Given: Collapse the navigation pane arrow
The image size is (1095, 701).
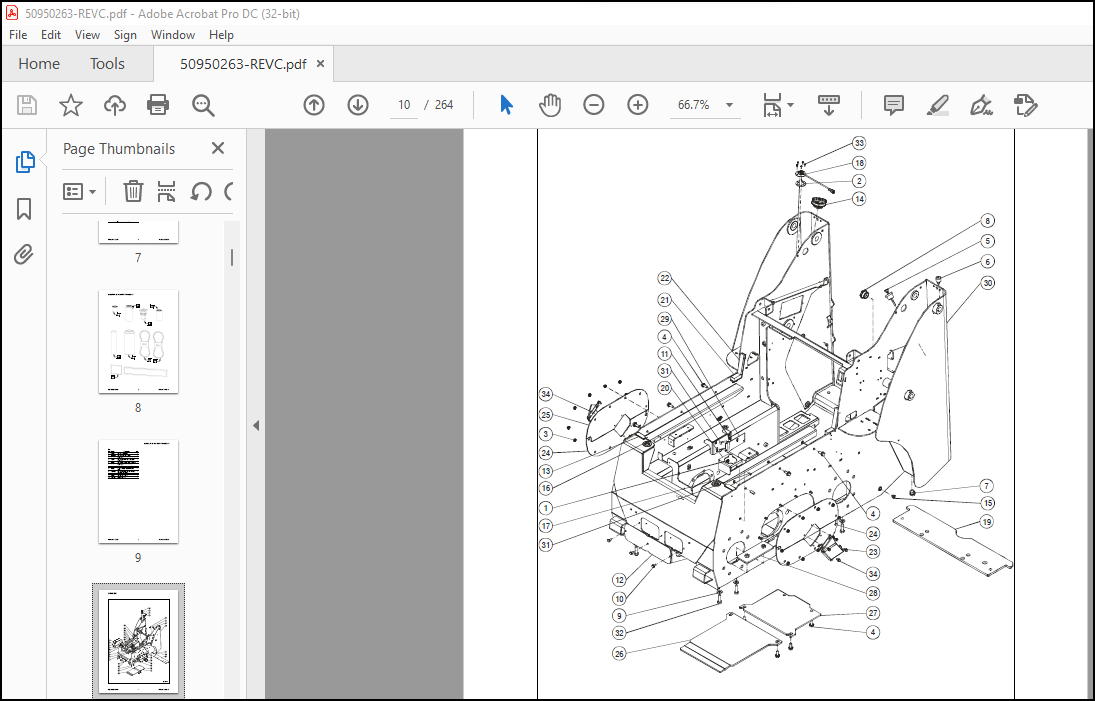Looking at the screenshot, I should tap(256, 425).
